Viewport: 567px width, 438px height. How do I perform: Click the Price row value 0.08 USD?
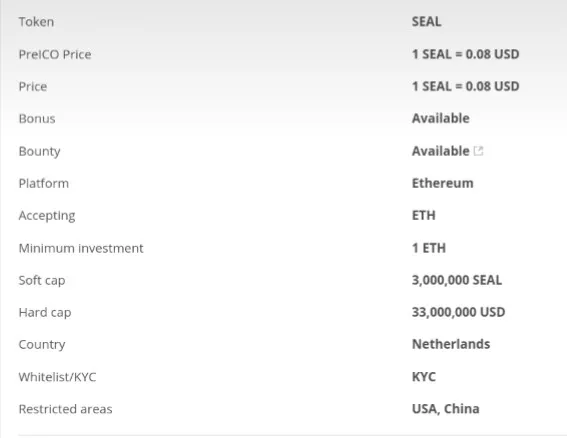pyautogui.click(x=465, y=86)
